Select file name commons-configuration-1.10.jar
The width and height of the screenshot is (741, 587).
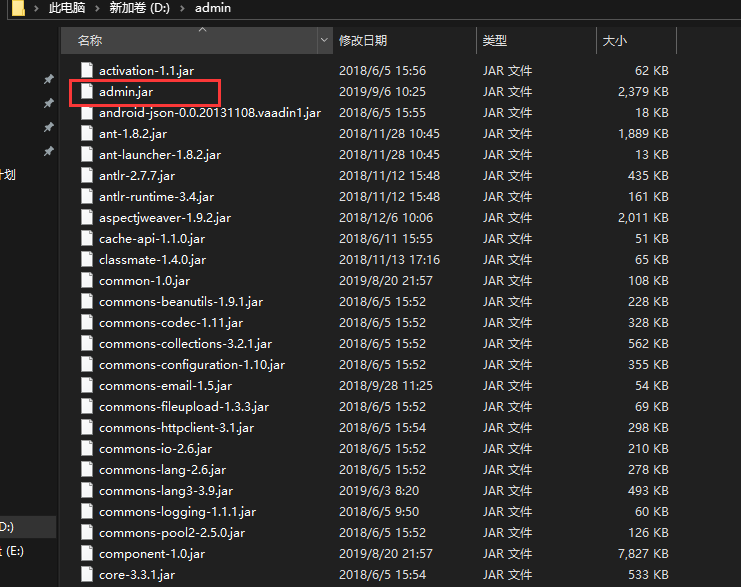tap(192, 365)
